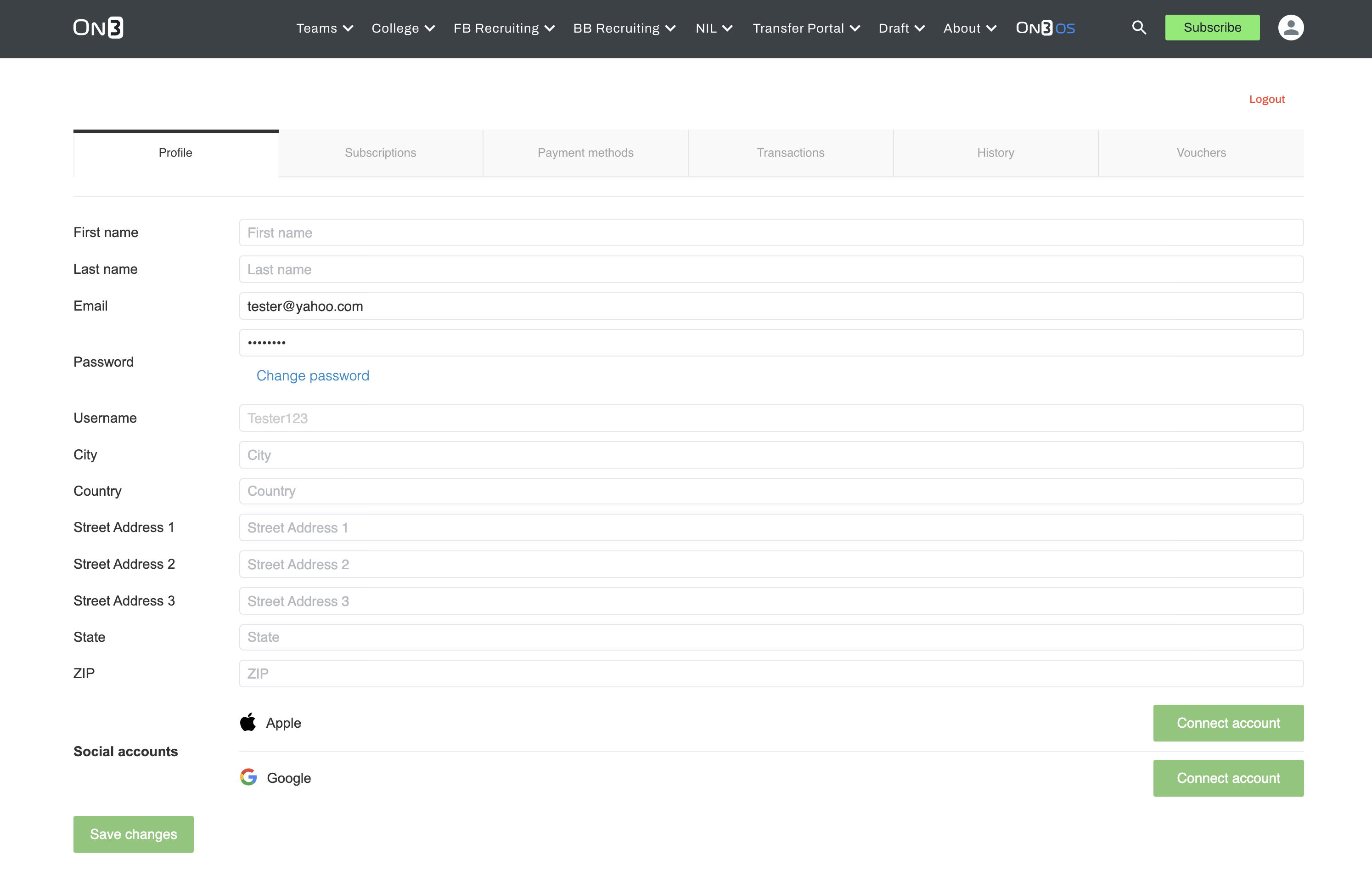This screenshot has height=872, width=1372.
Task: Open the On3 OS logo link
Action: click(1045, 28)
